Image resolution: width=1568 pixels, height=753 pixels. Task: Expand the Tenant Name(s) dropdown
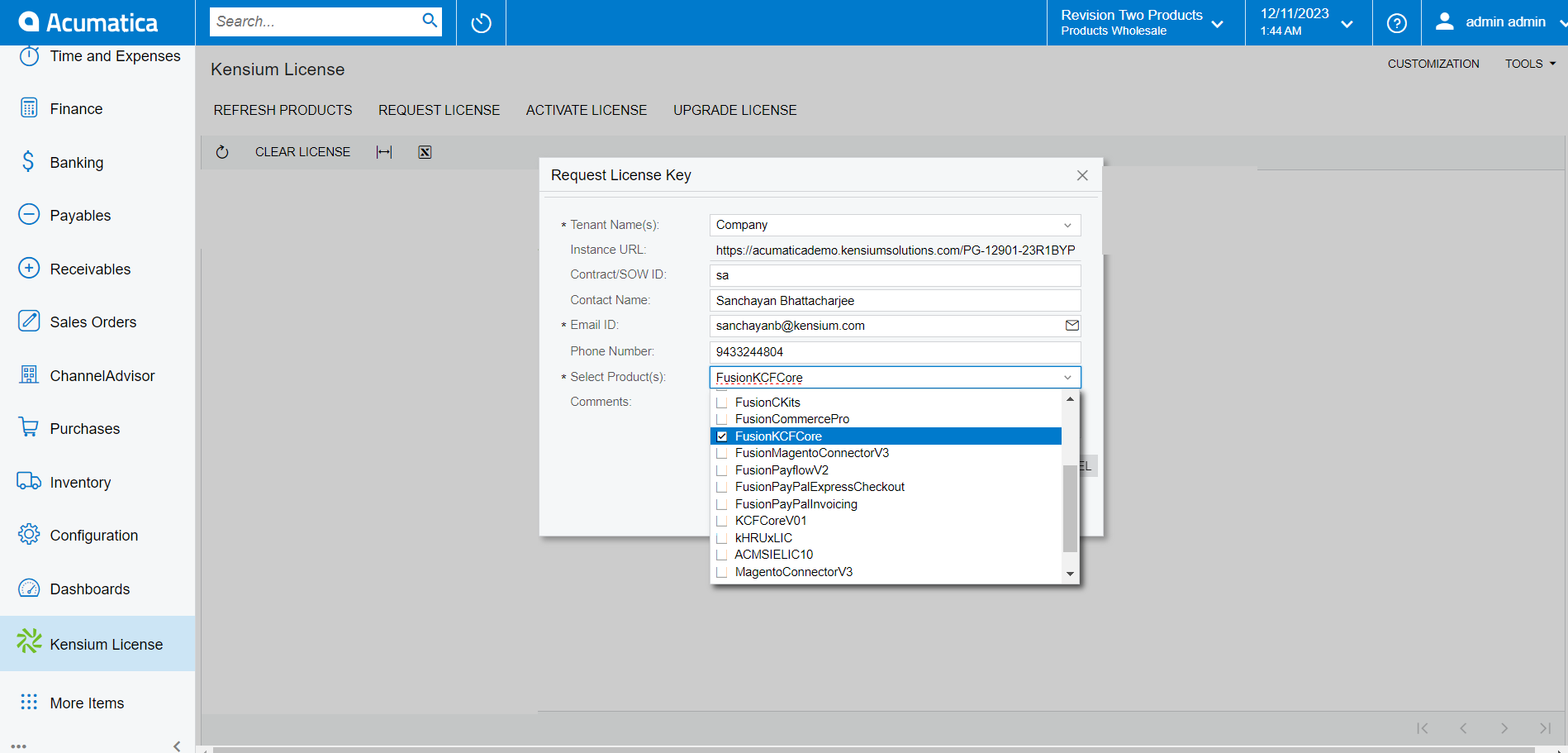coord(1067,225)
